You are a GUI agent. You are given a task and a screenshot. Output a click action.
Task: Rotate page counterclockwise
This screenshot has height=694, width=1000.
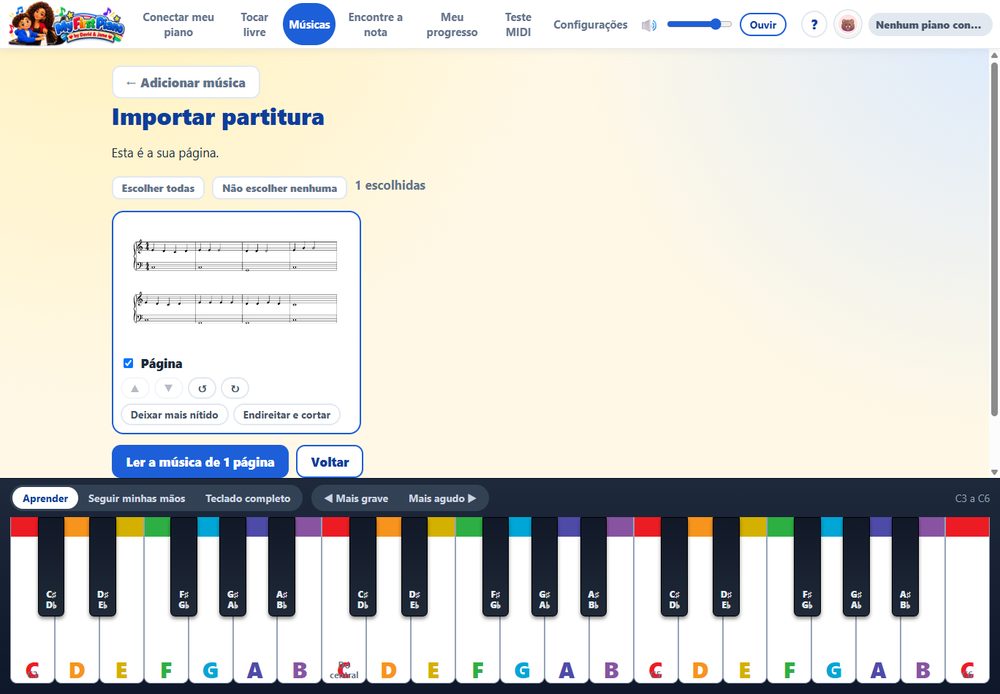[x=202, y=388]
